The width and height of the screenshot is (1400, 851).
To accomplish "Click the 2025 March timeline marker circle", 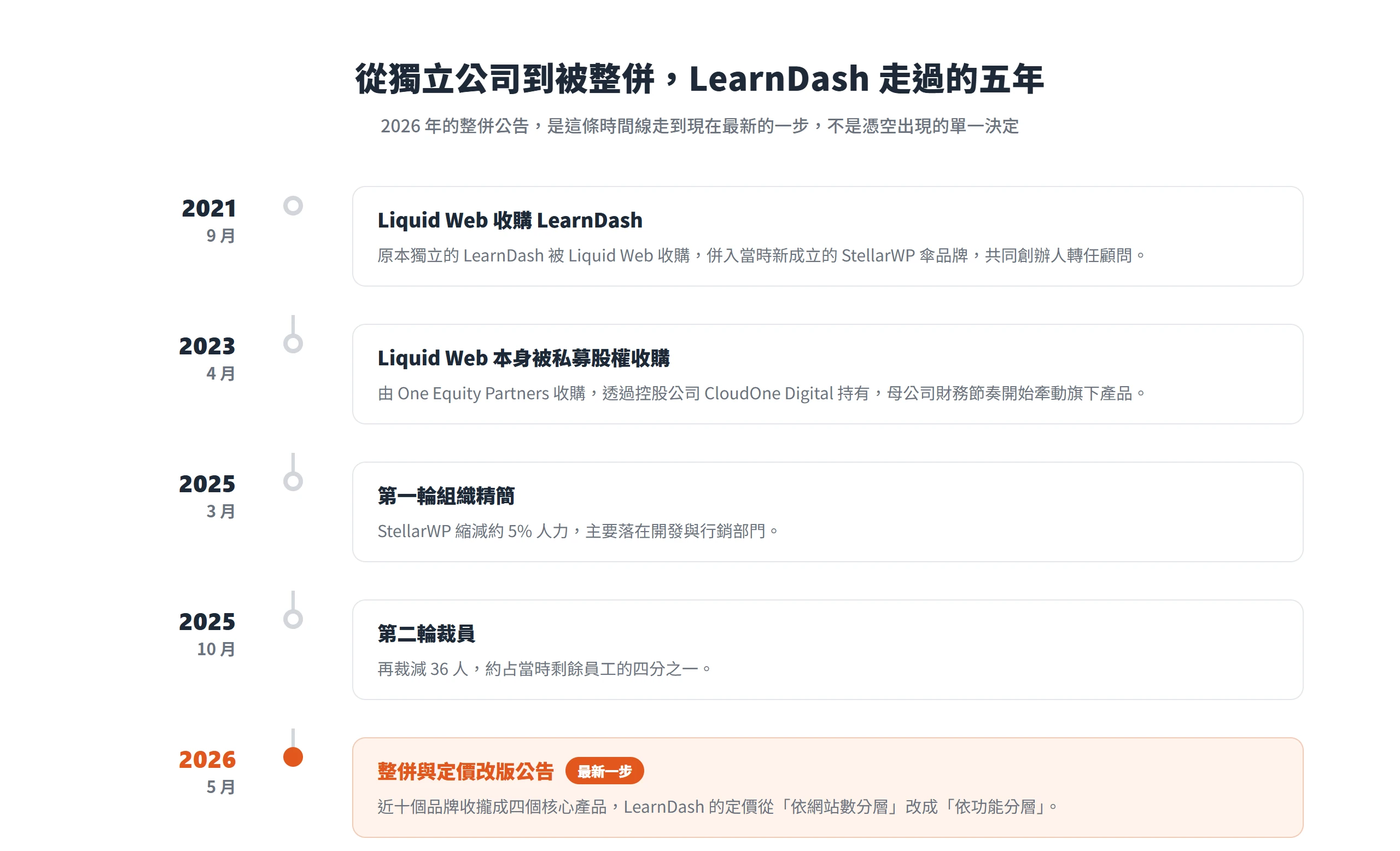I will (293, 482).
